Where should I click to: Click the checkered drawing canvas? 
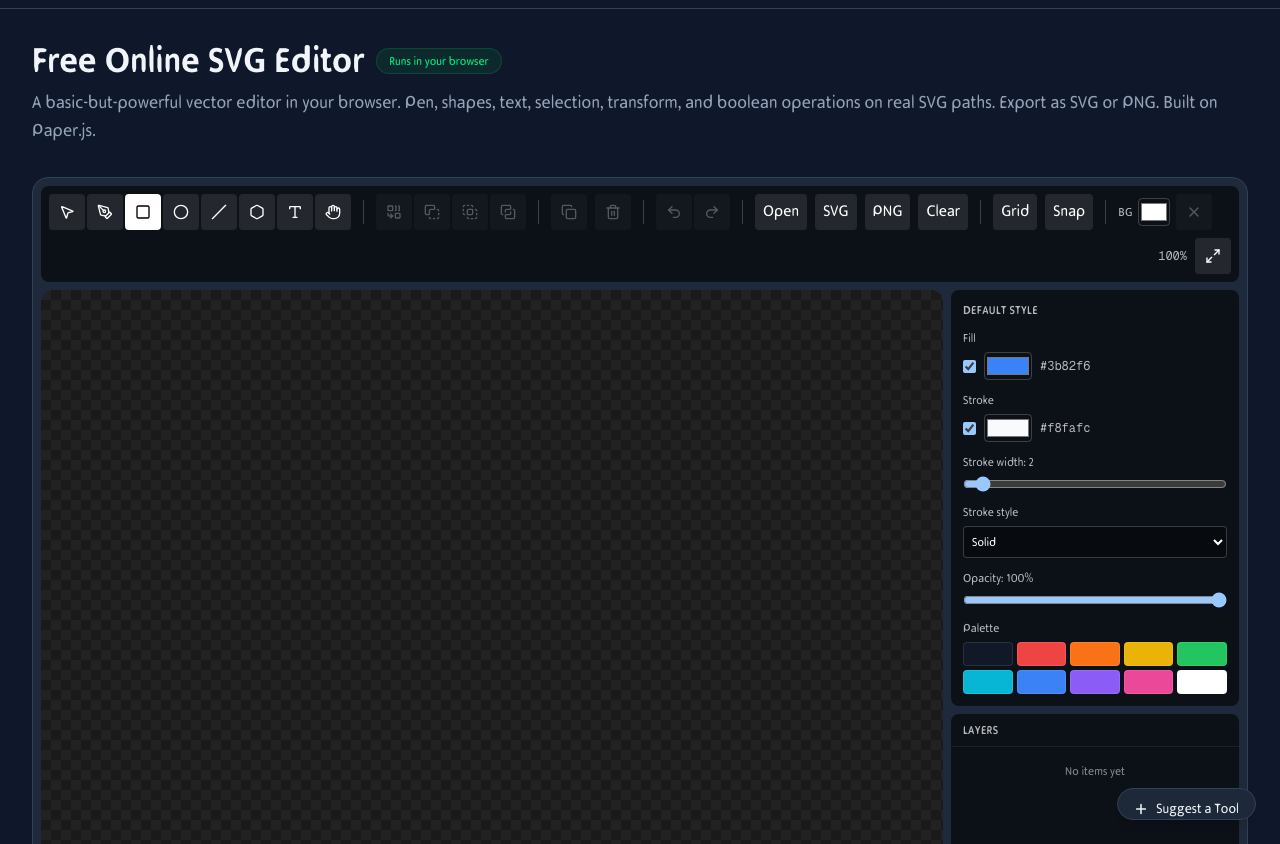click(491, 567)
